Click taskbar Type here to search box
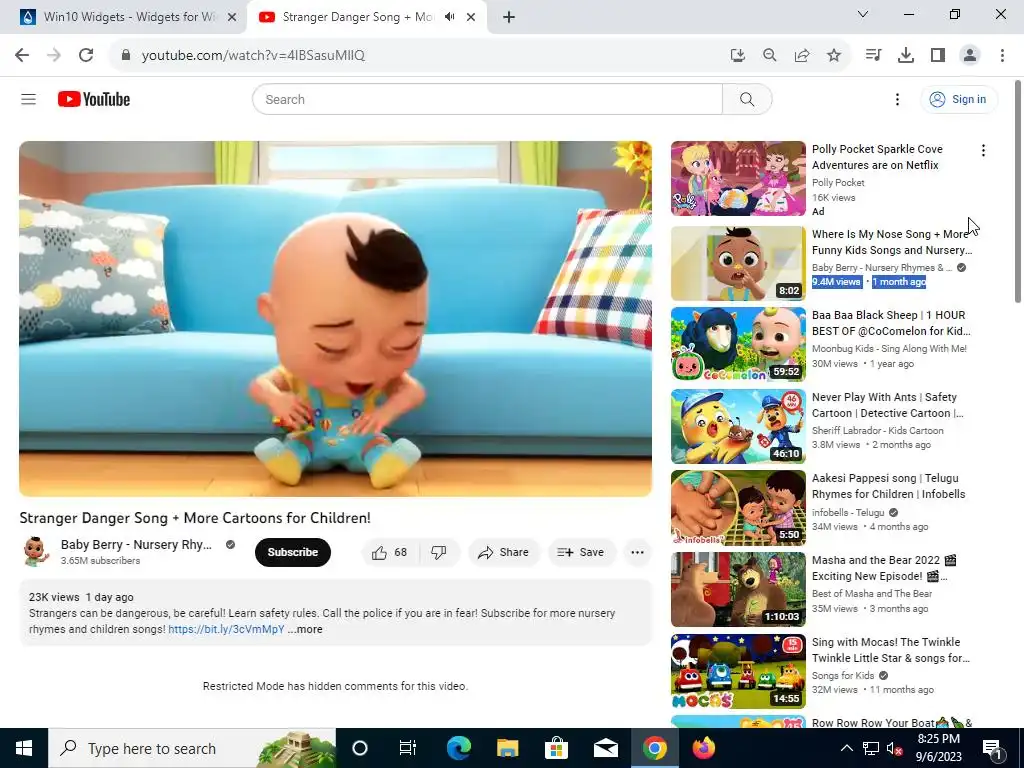 (x=192, y=748)
